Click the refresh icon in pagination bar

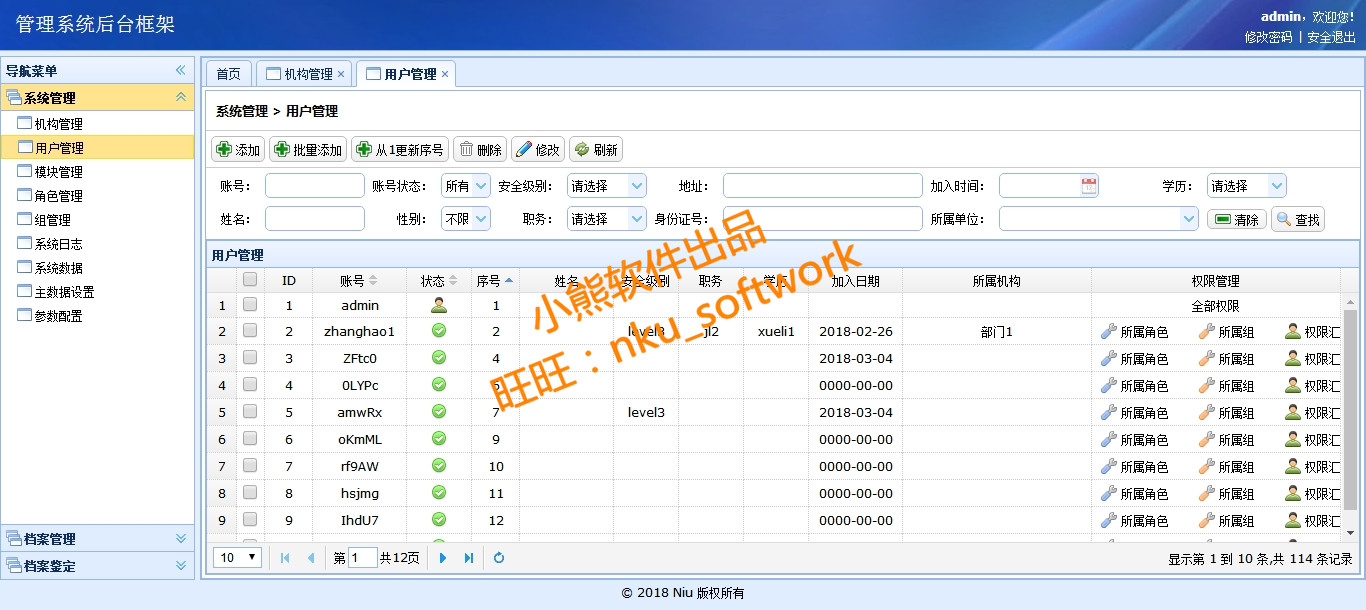(x=499, y=558)
